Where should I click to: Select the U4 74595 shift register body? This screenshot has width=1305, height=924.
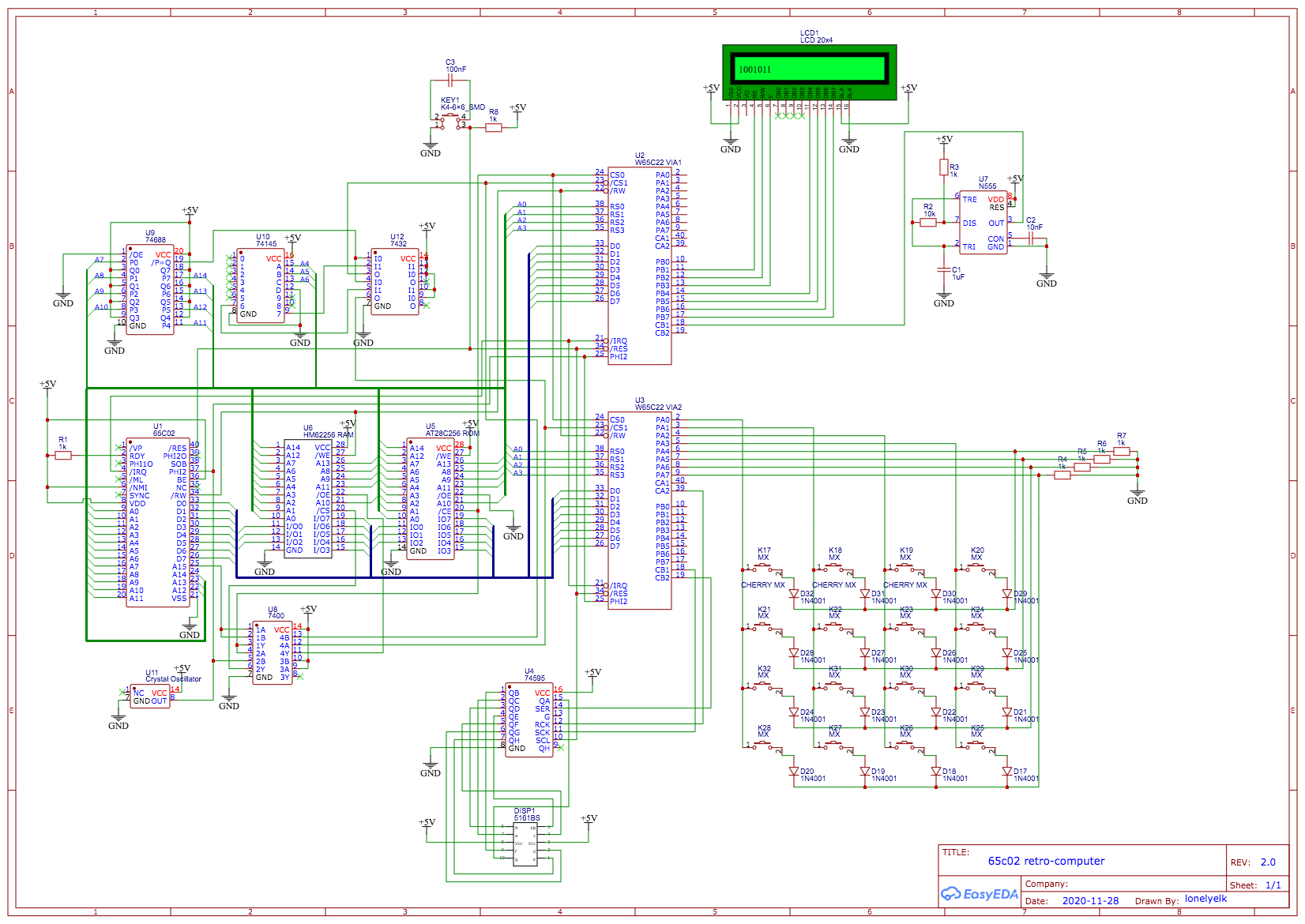point(529,720)
